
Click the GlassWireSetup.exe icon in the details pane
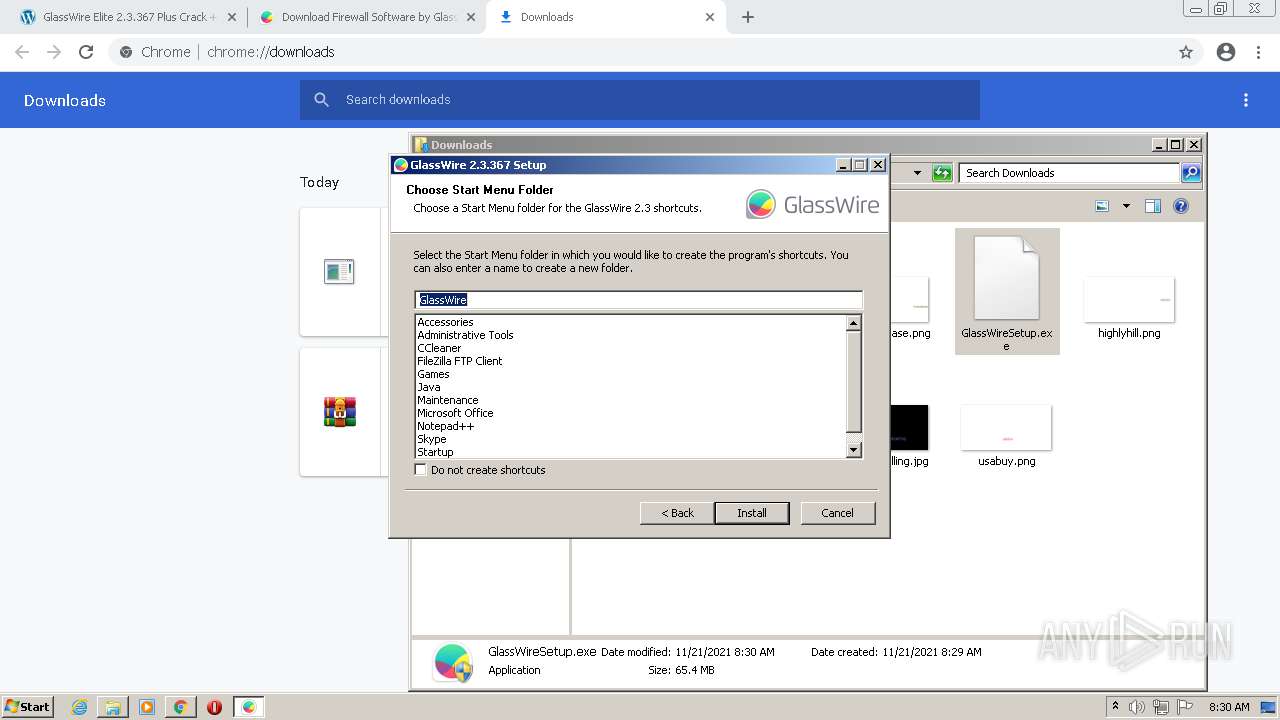coord(453,662)
